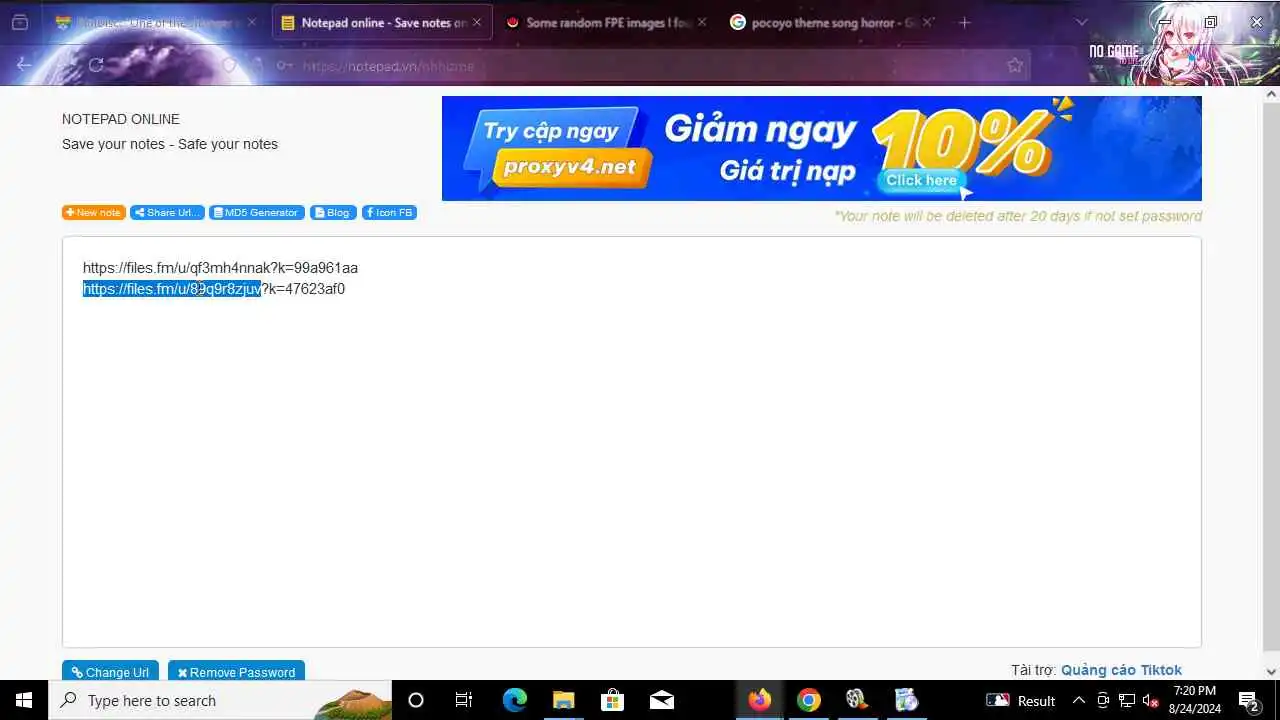This screenshot has height=720, width=1280.
Task: Open Task View
Action: tap(464, 700)
